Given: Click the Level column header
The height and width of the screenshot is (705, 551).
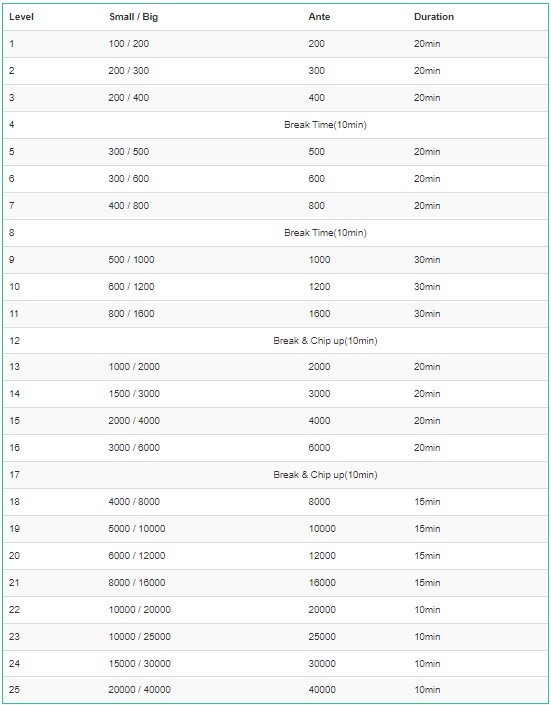Looking at the screenshot, I should 21,17.
